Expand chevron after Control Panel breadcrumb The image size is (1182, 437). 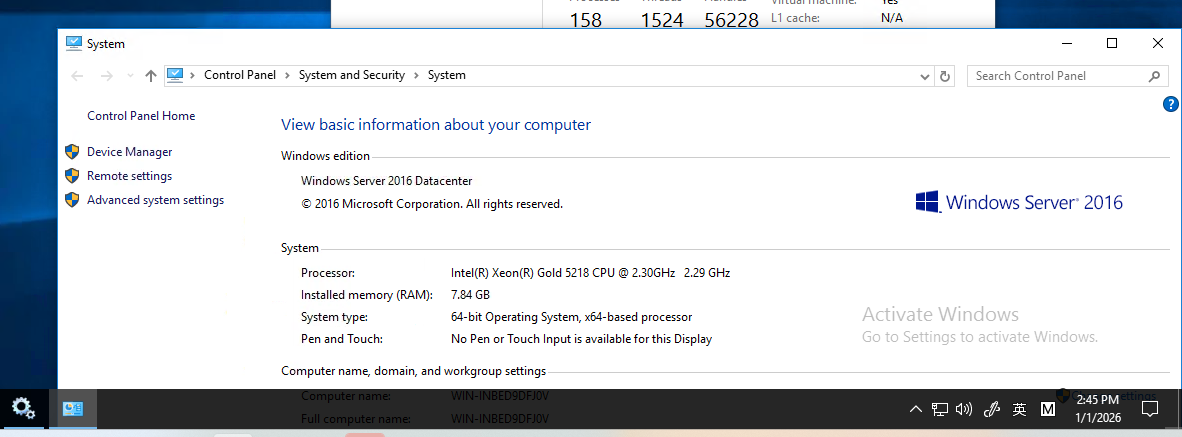click(x=287, y=75)
